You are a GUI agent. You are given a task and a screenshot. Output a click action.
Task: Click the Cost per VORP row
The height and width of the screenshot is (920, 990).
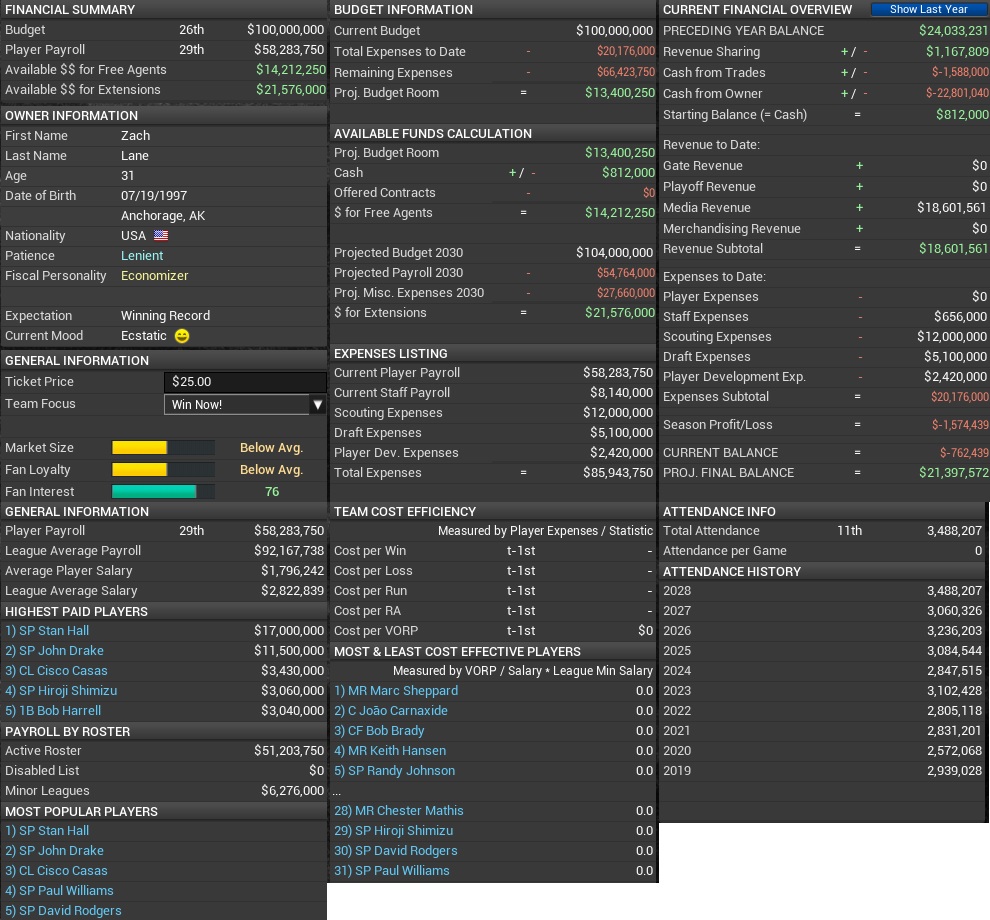point(493,631)
